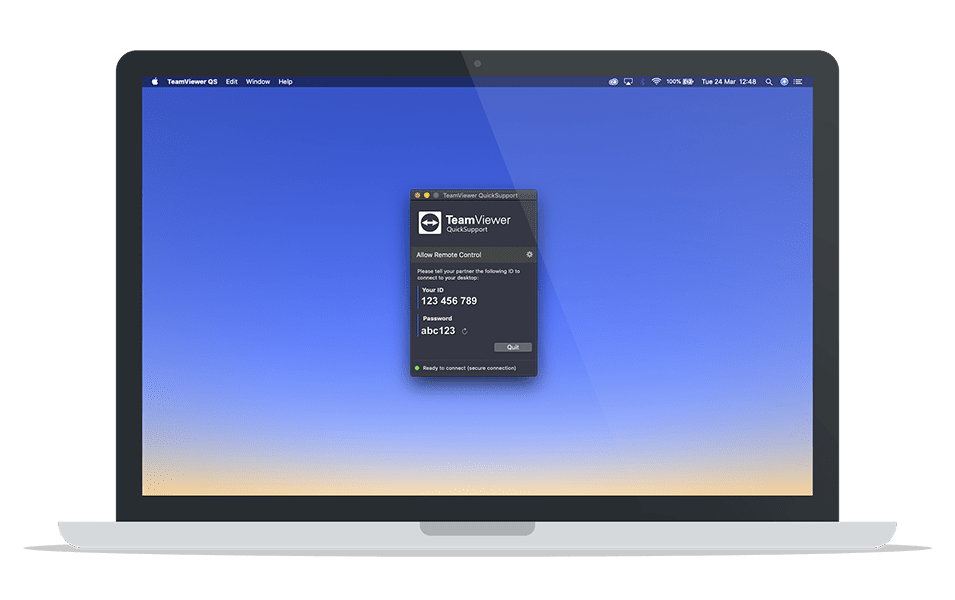Image resolution: width=955 pixels, height=600 pixels.
Task: Open the Help menu
Action: point(286,82)
